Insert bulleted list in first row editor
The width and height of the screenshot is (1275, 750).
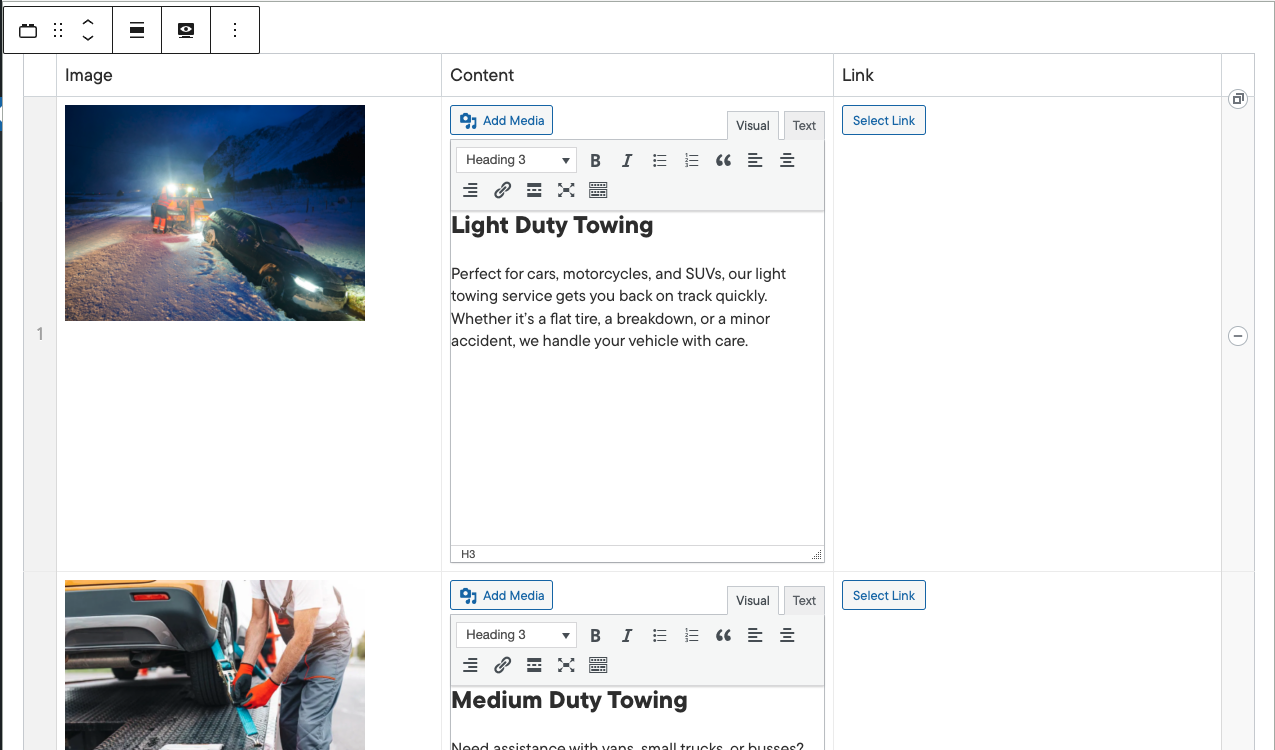[x=659, y=161]
